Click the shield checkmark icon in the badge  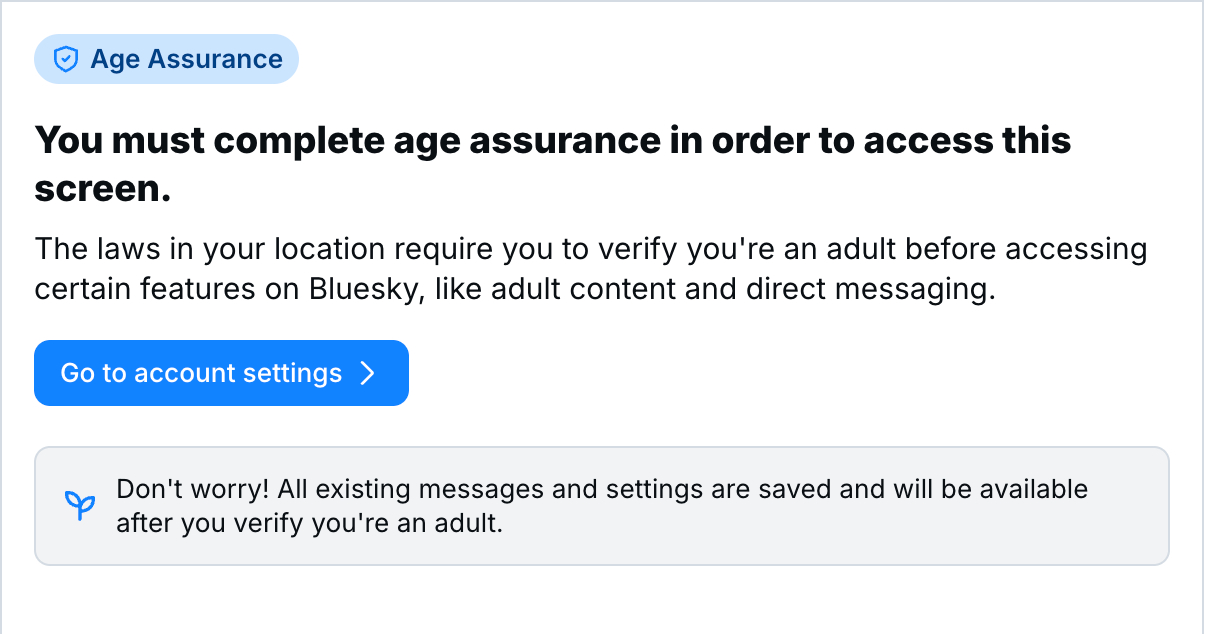[65, 60]
